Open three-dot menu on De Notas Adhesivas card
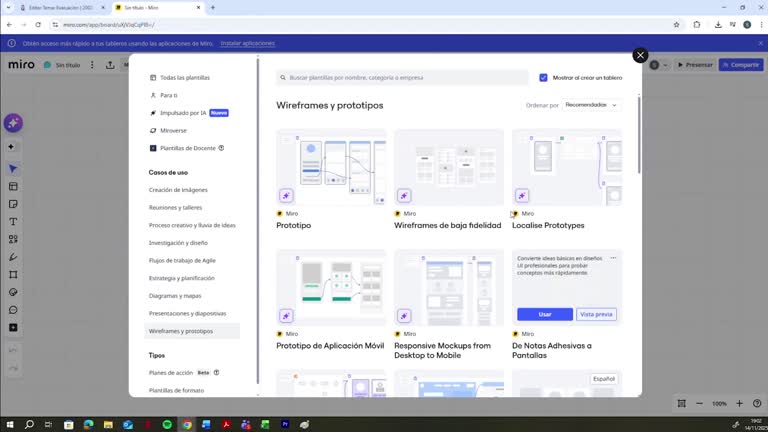 coord(613,258)
